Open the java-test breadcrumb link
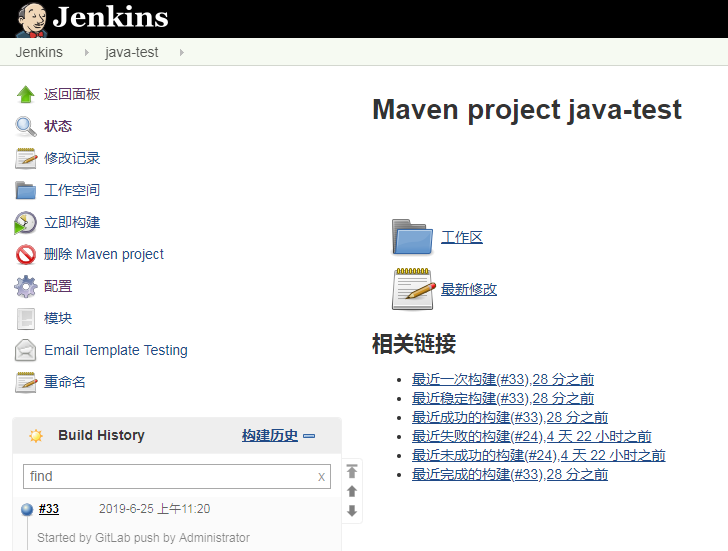728x551 pixels. [x=131, y=52]
